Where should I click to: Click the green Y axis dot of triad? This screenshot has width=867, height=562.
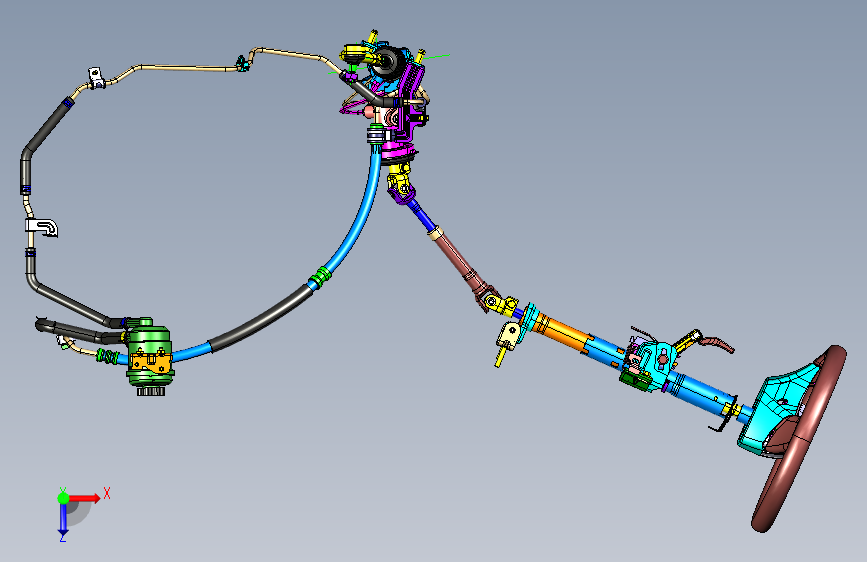point(63,498)
